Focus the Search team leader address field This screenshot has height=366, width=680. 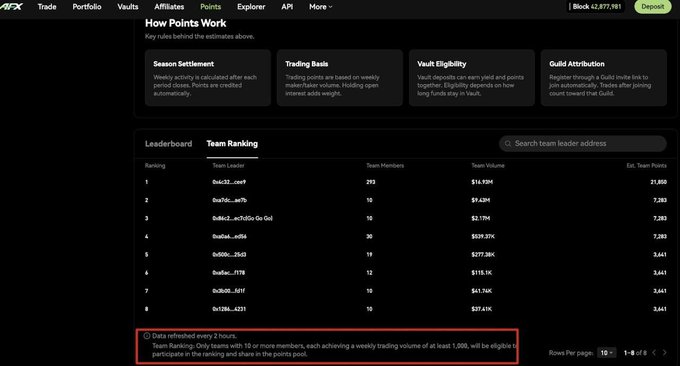pos(582,144)
